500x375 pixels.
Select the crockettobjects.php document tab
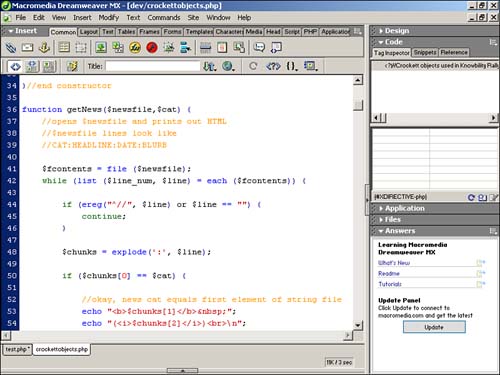click(x=62, y=349)
